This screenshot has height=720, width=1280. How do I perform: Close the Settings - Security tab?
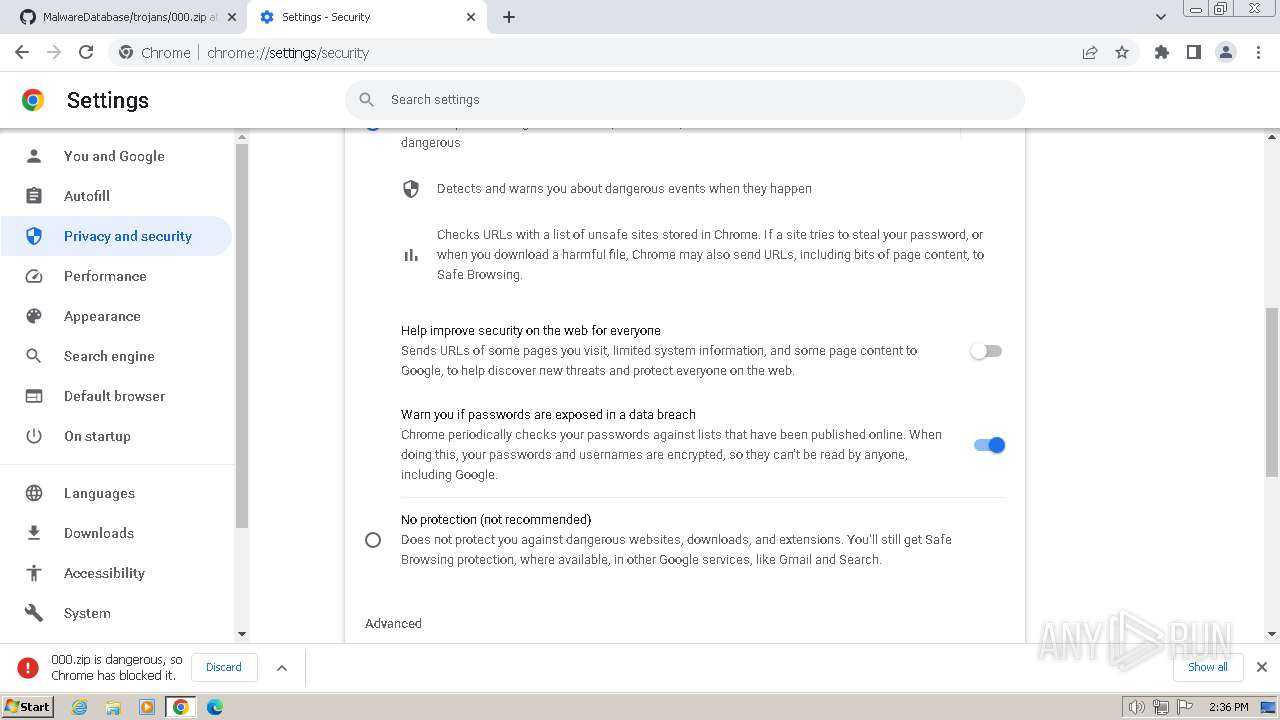tap(471, 17)
